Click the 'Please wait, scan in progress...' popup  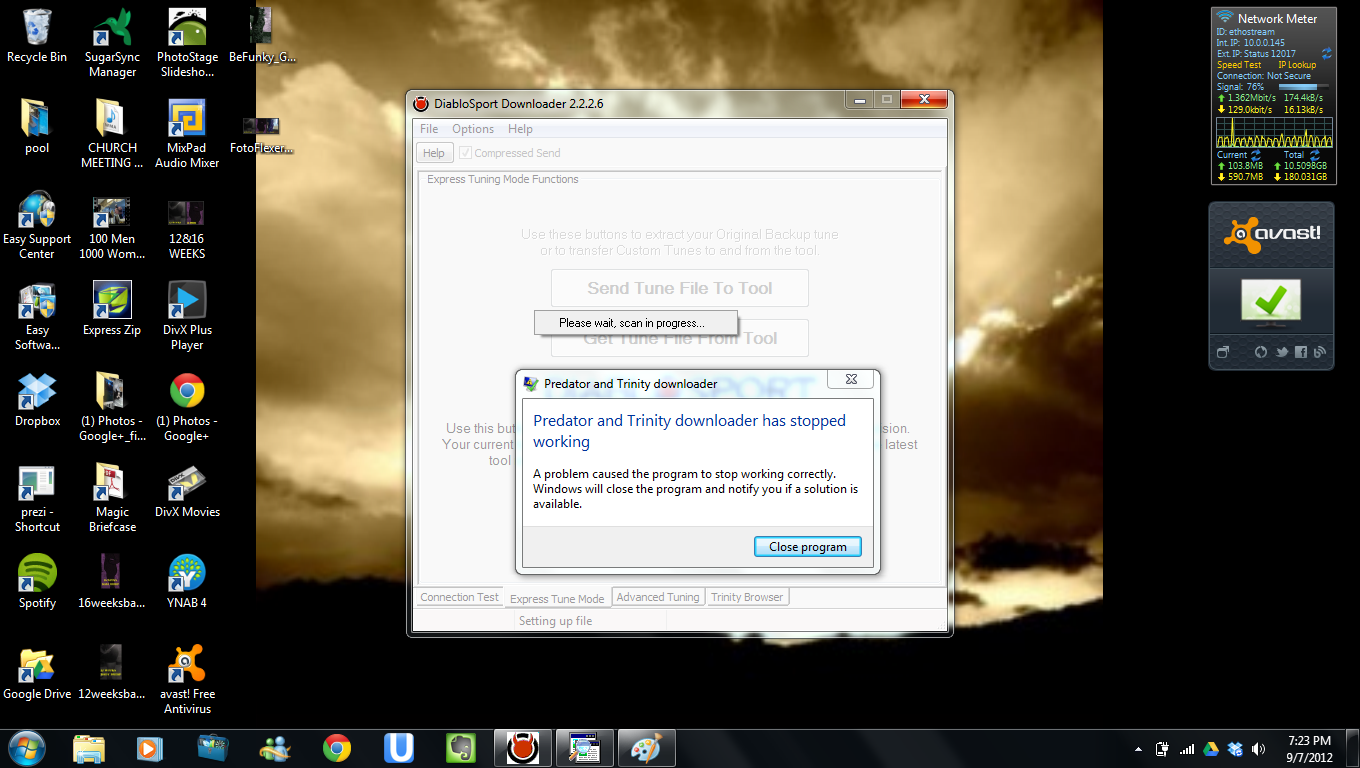[636, 322]
